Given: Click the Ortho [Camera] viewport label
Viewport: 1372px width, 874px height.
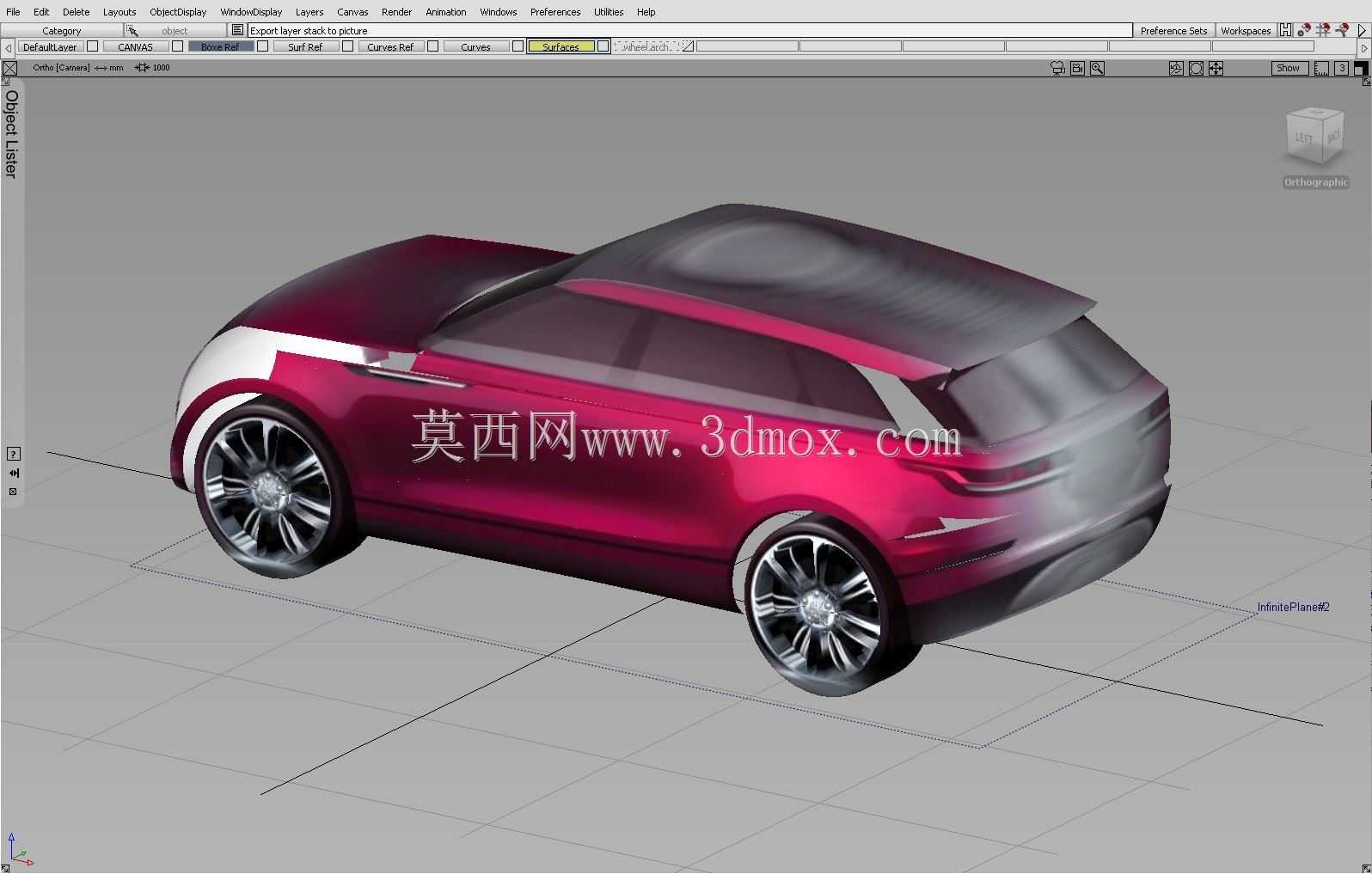Looking at the screenshot, I should [61, 67].
